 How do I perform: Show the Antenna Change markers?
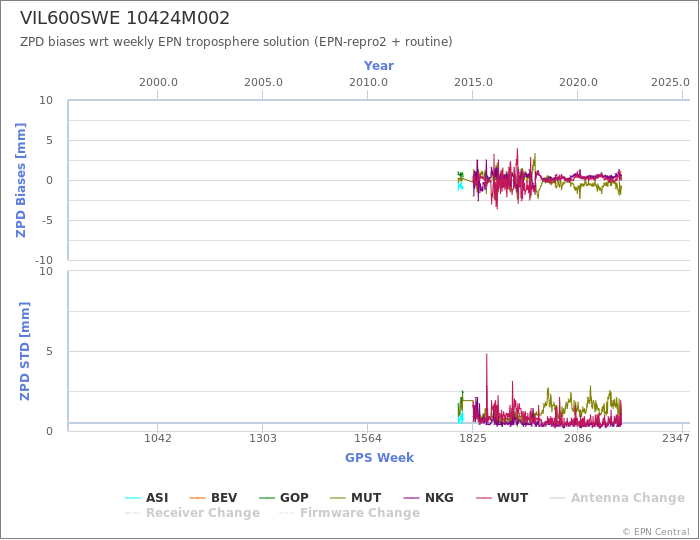pos(617,498)
